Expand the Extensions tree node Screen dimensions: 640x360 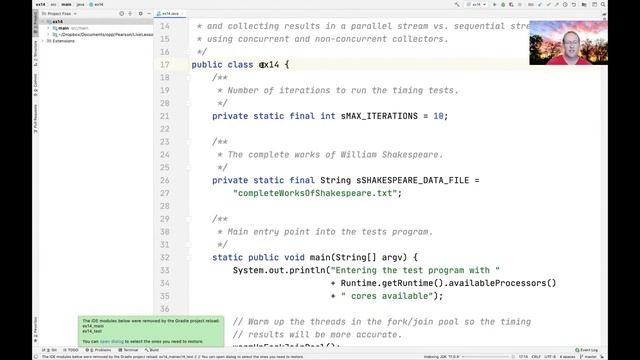(43, 41)
